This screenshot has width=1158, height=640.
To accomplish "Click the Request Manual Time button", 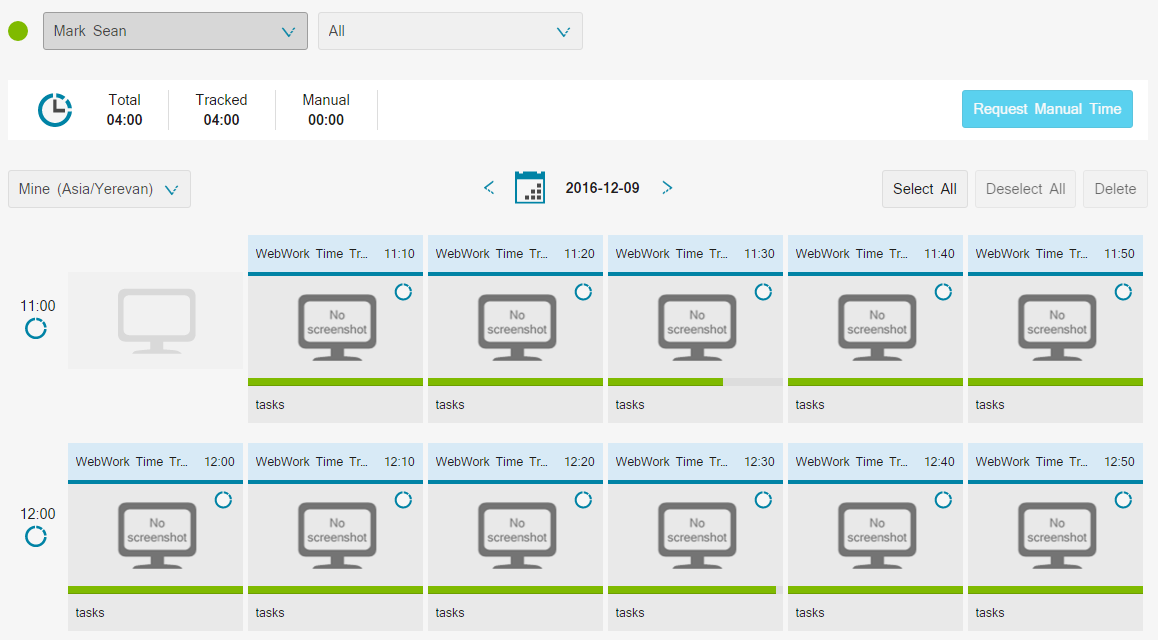I will (x=1047, y=109).
